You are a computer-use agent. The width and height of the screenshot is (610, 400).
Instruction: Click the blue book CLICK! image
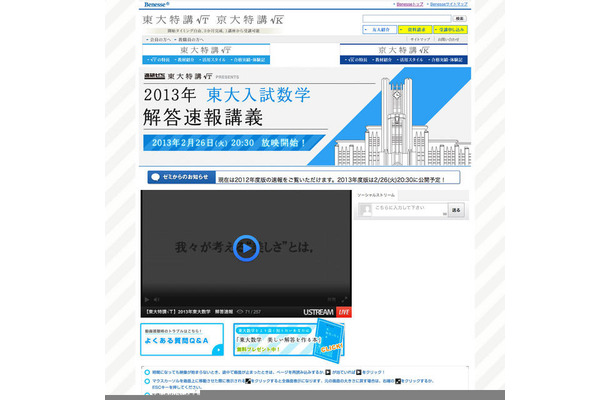click(329, 339)
